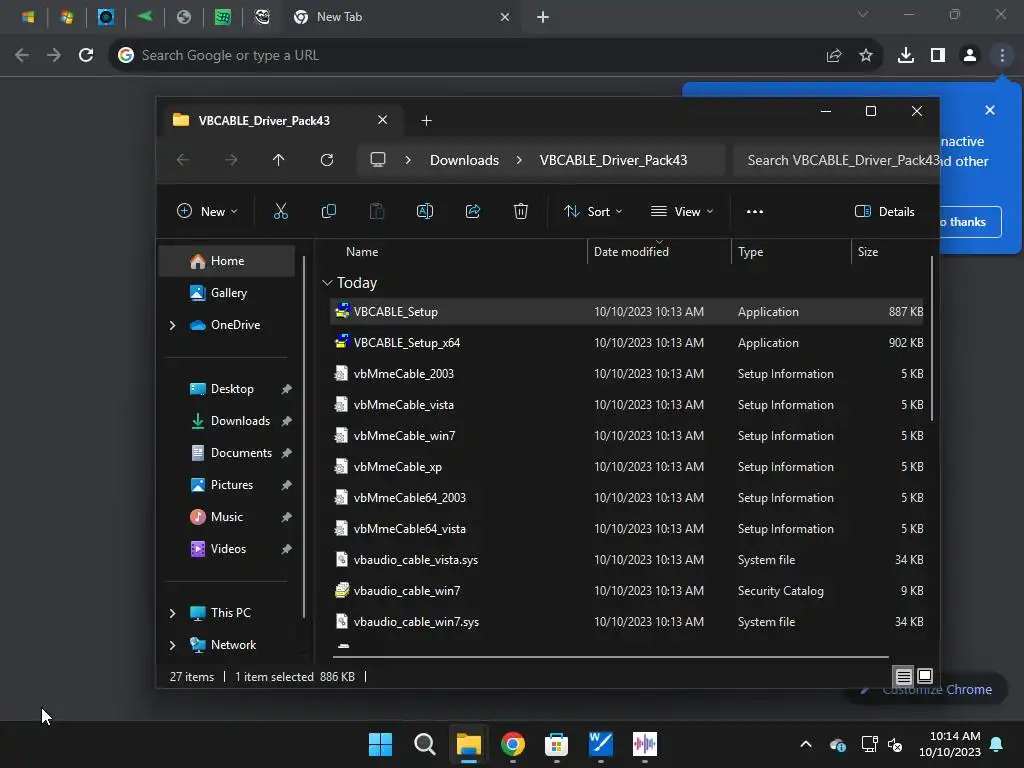This screenshot has height=768, width=1024.
Task: Open Windows Start menu
Action: tap(380, 744)
